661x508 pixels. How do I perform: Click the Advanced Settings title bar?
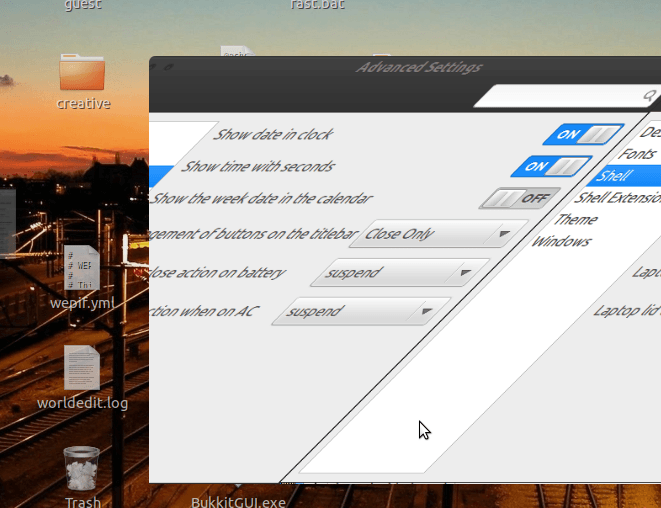418,67
